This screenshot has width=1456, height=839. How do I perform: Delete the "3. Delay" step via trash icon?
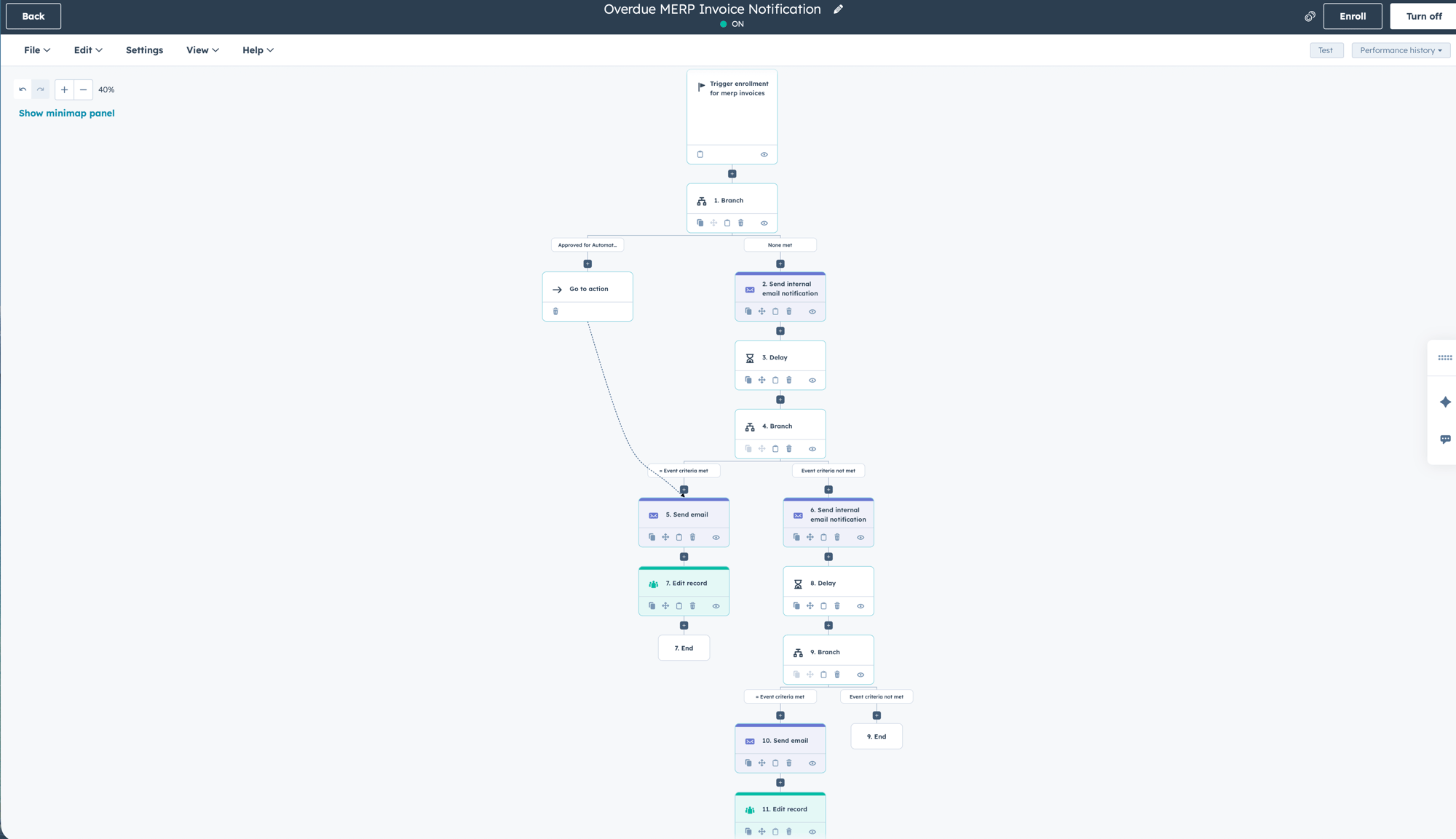point(789,380)
